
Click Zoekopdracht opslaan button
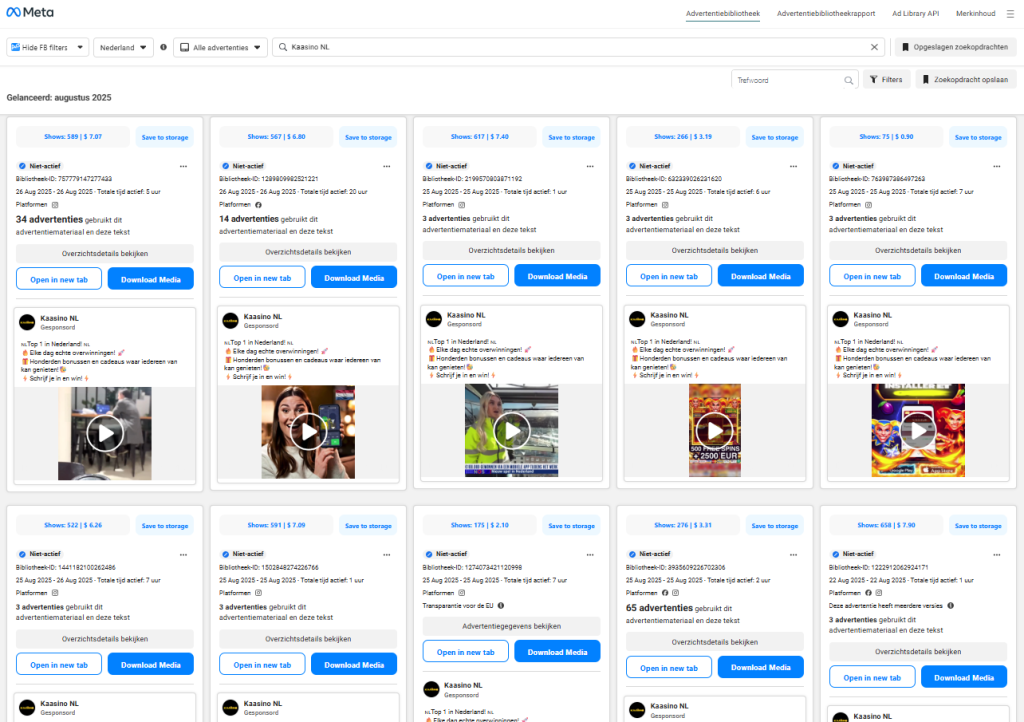[965, 80]
